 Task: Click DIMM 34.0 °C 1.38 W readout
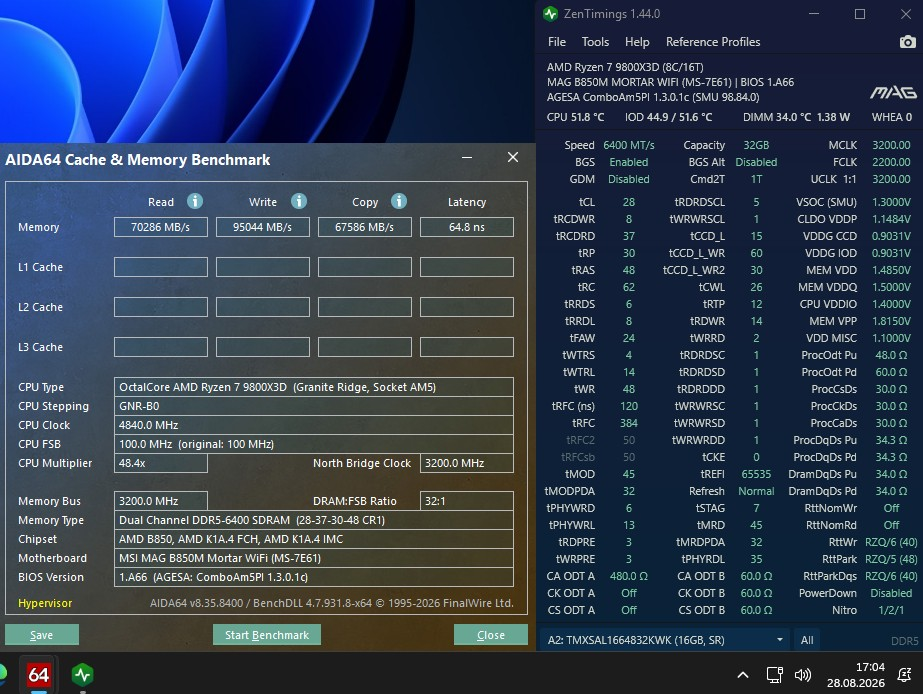[796, 117]
